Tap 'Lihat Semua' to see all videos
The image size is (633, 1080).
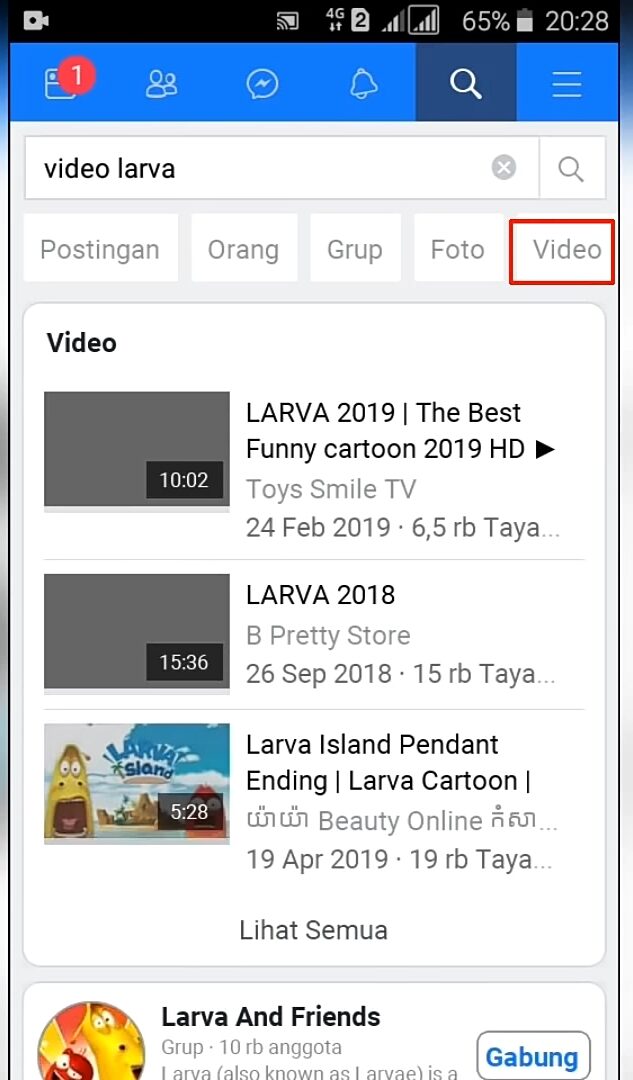(313, 930)
